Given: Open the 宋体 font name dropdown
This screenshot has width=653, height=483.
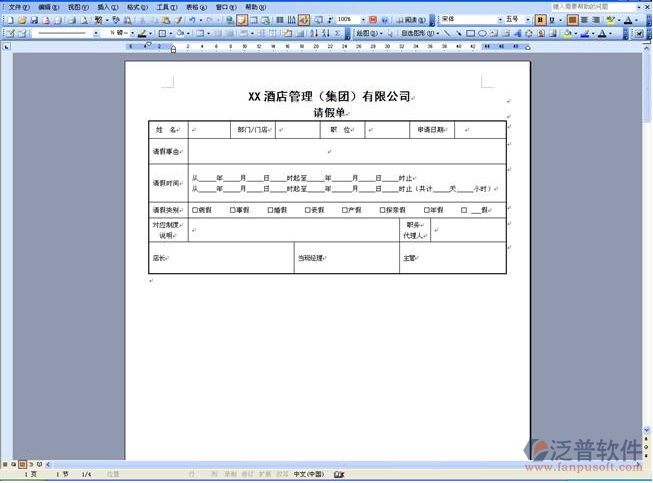Looking at the screenshot, I should pyautogui.click(x=500, y=20).
